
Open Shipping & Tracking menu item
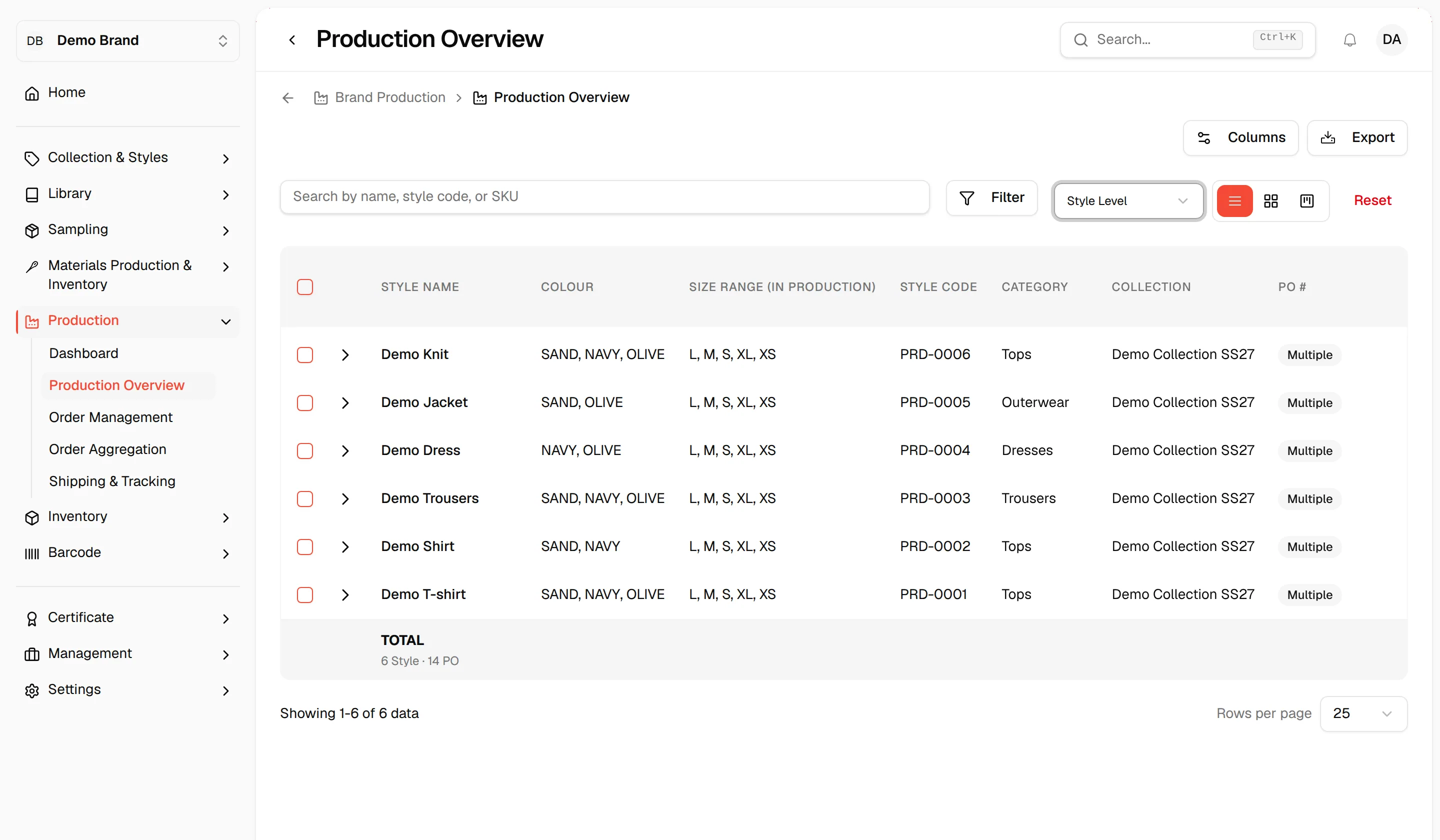tap(112, 481)
